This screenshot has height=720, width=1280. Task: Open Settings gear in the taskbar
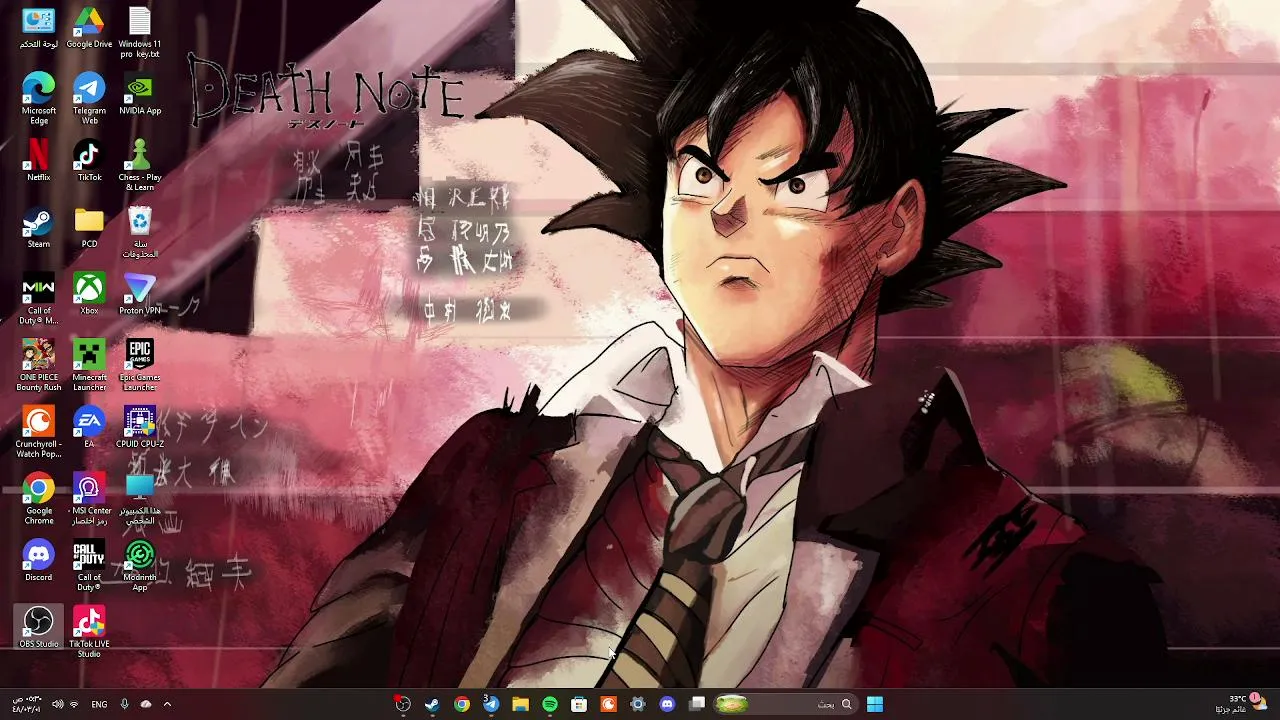pos(638,704)
